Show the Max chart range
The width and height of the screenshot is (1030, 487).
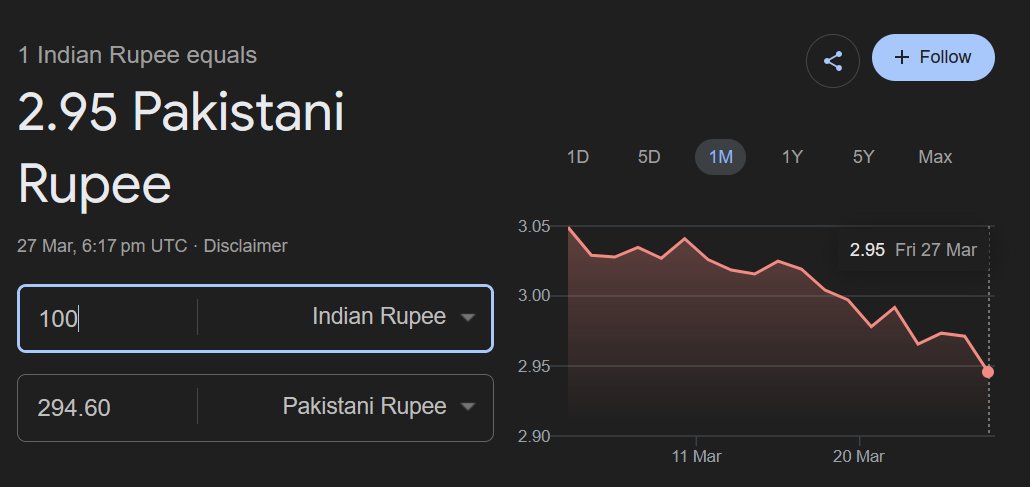coord(935,157)
